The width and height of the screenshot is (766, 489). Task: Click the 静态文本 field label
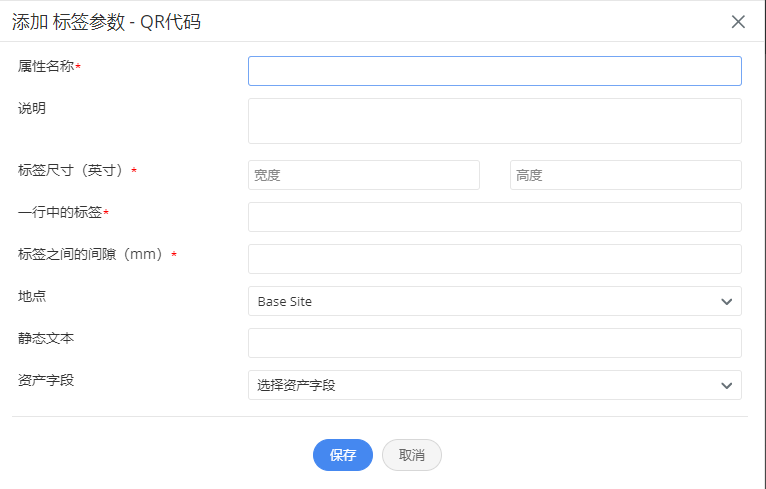[x=46, y=338]
